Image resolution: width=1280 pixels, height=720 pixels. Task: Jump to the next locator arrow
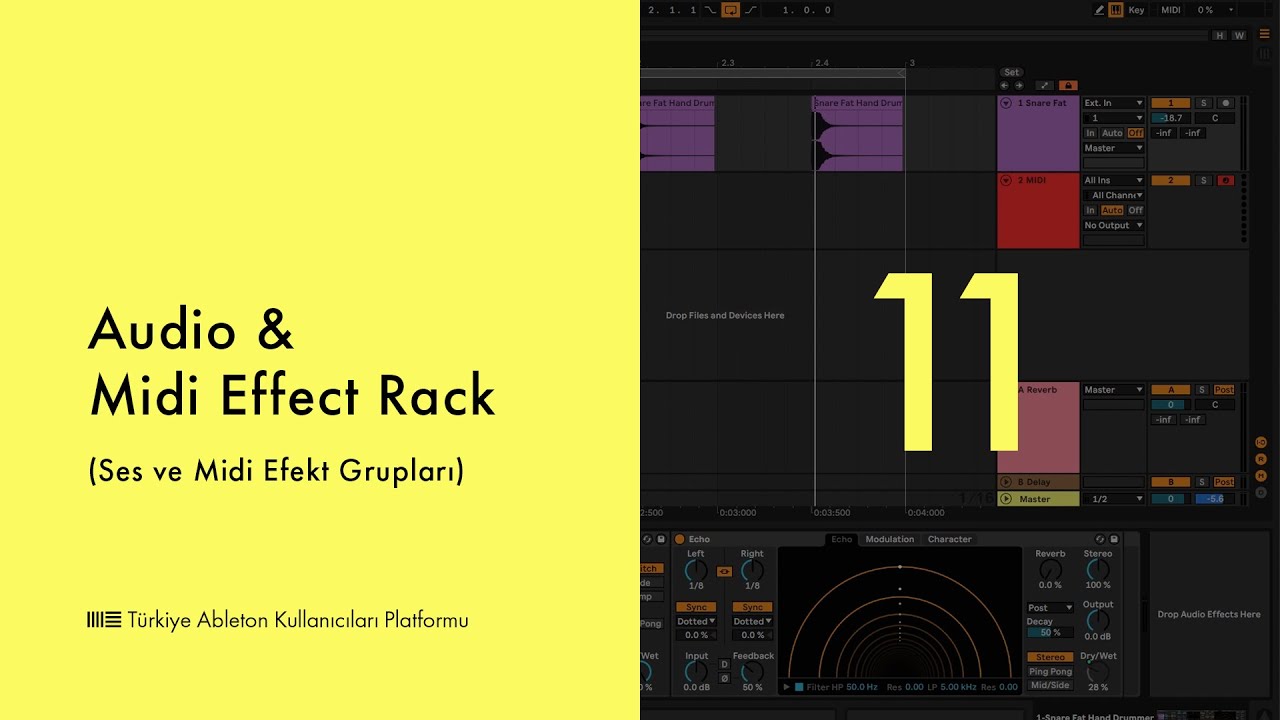[1018, 86]
